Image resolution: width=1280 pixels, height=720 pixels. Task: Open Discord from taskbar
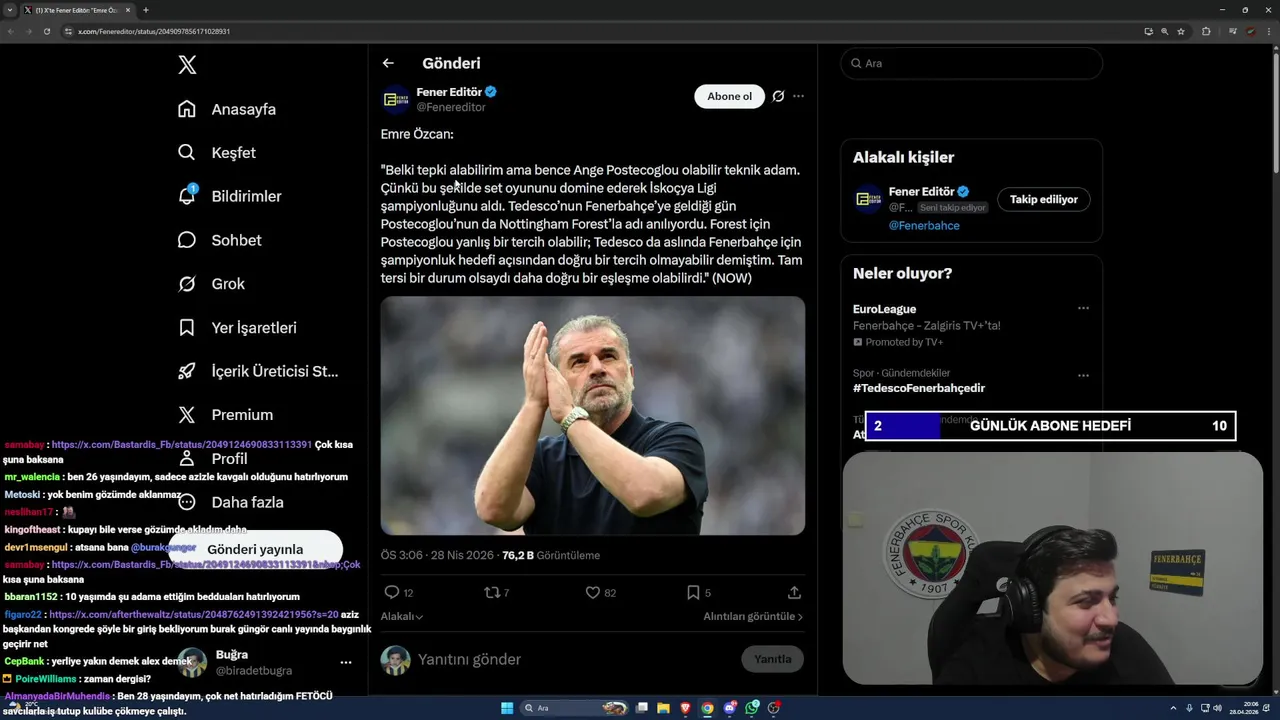pos(730,708)
